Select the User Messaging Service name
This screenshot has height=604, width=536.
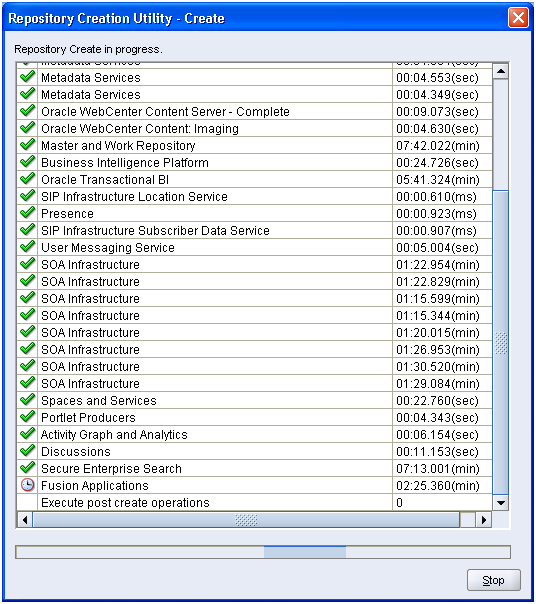point(108,247)
